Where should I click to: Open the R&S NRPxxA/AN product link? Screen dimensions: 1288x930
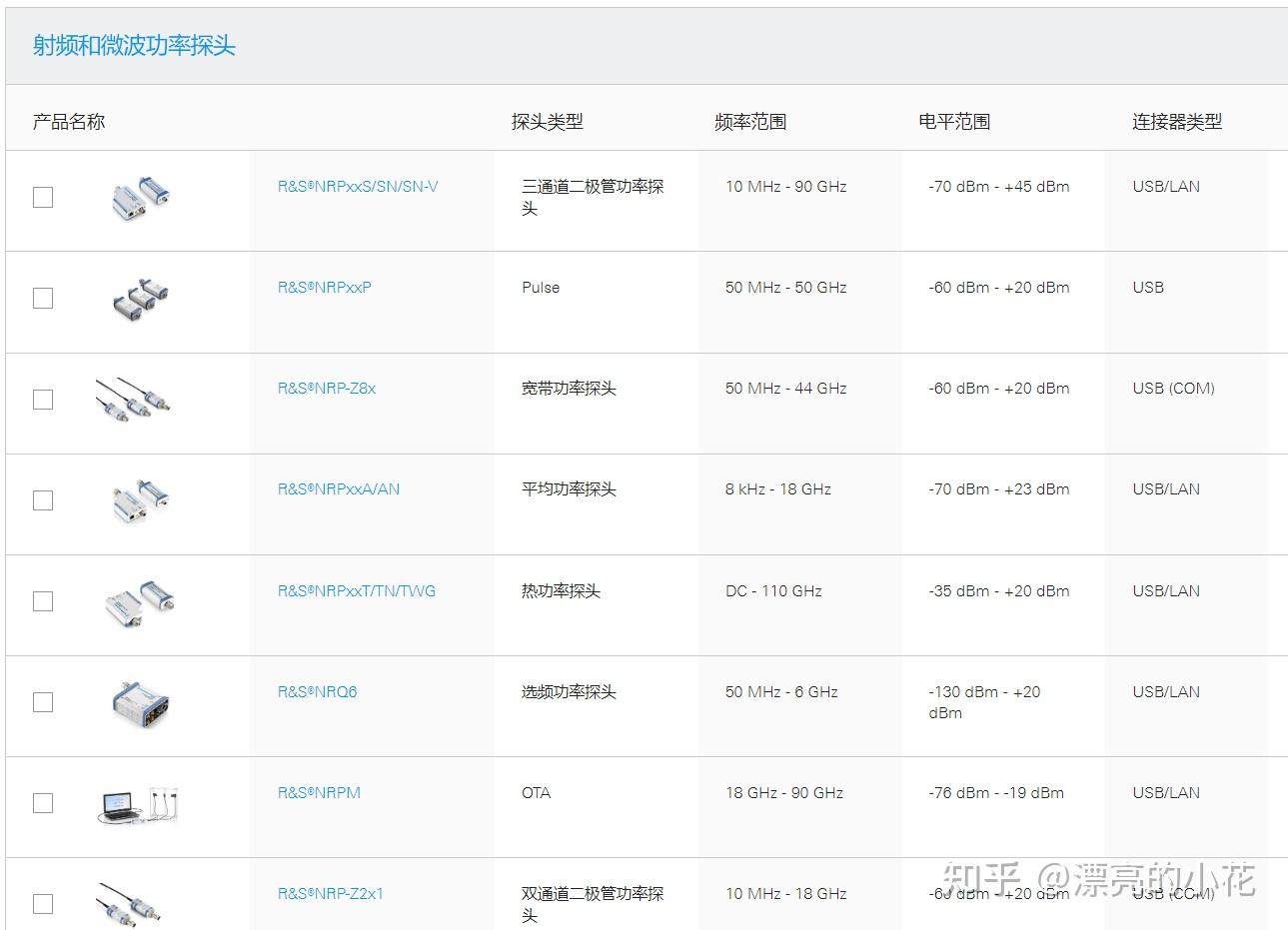tap(339, 489)
